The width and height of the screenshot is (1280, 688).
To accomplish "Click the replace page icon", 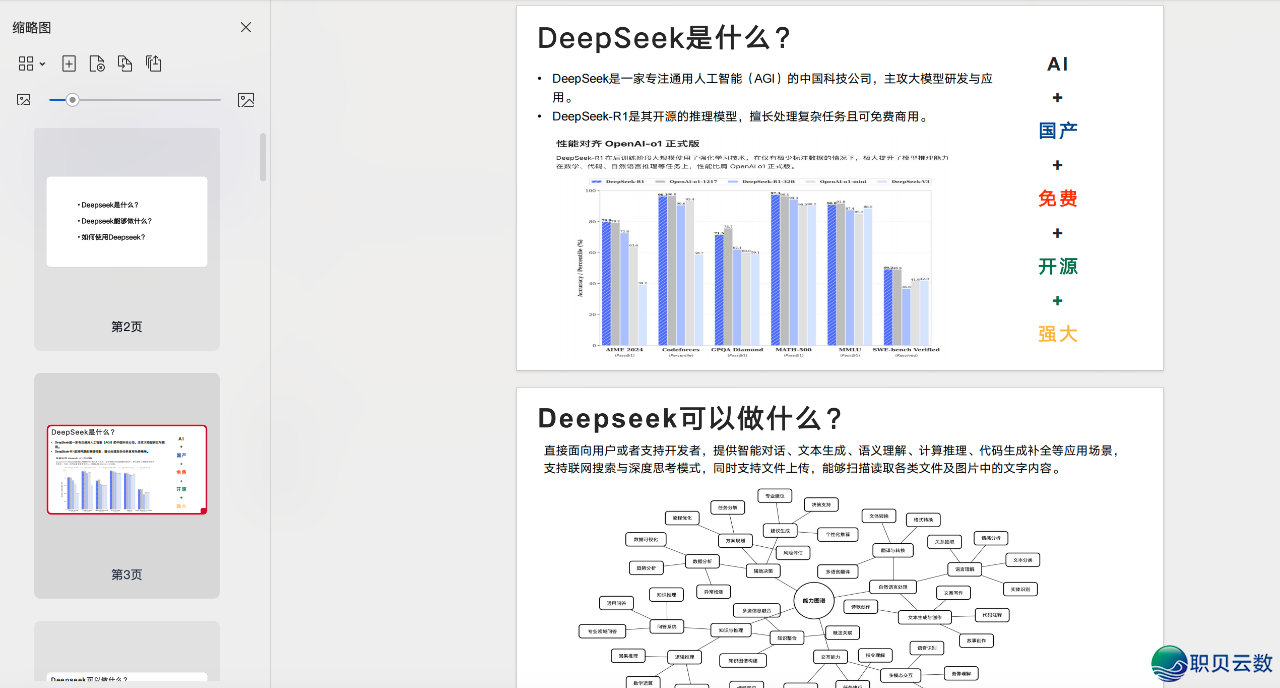I will [125, 64].
